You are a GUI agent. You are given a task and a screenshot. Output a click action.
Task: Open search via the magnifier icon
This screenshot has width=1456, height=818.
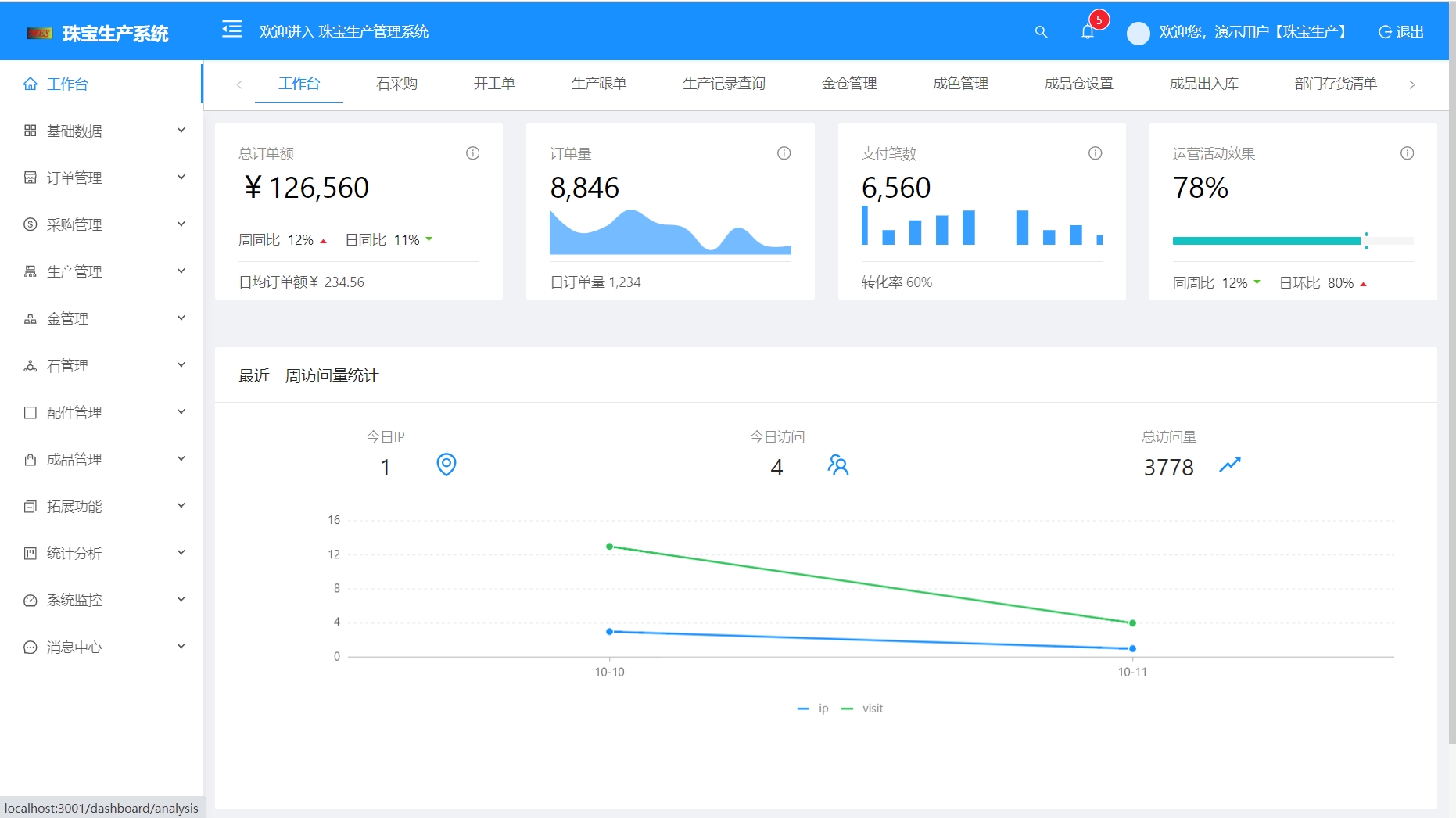1041,32
